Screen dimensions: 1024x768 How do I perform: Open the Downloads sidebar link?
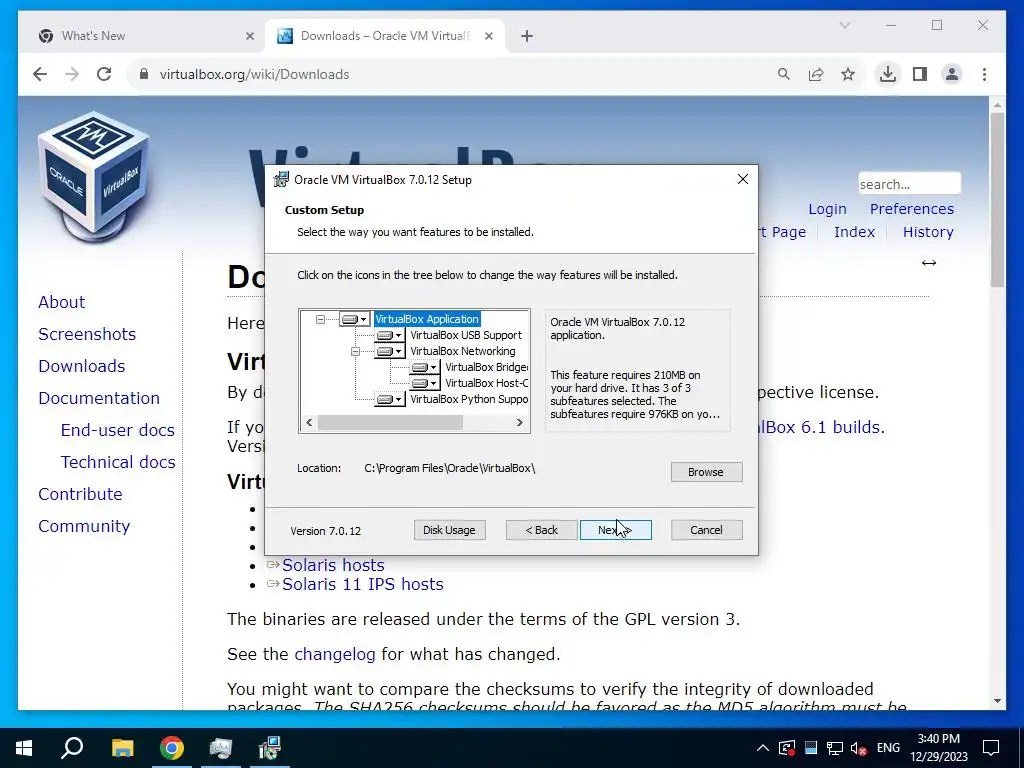pos(82,366)
